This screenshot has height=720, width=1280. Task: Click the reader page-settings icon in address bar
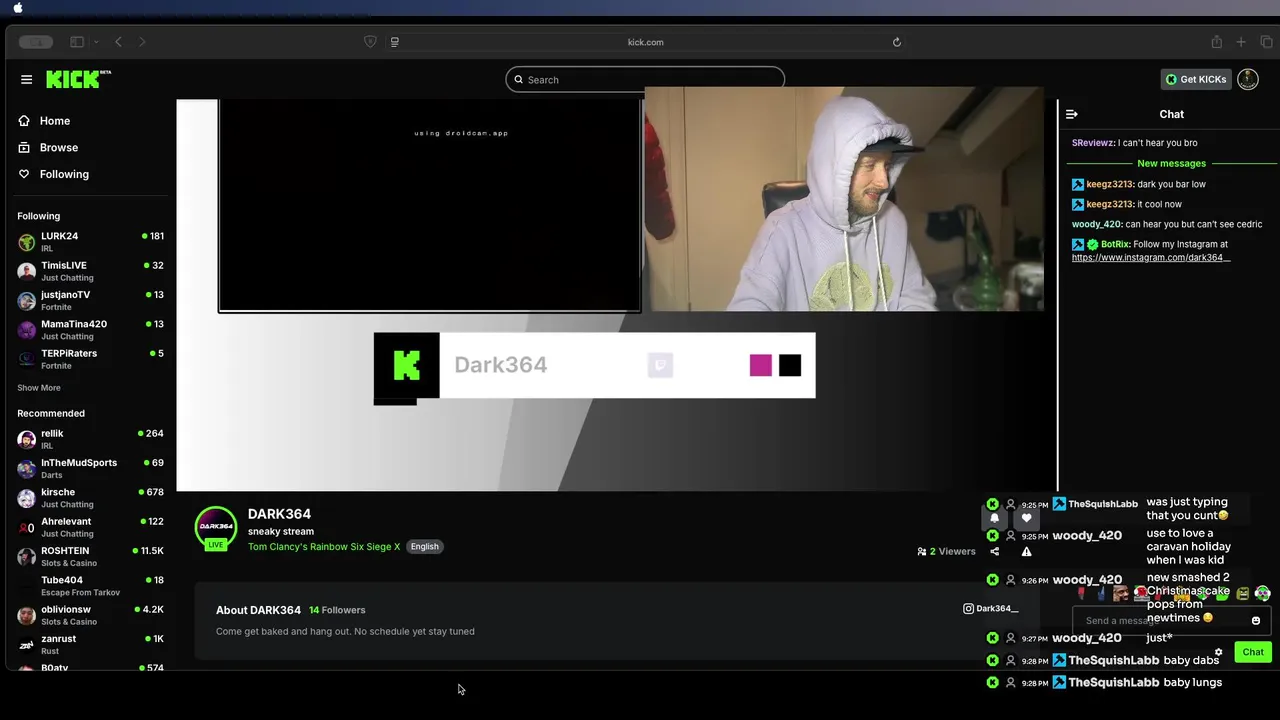pyautogui.click(x=395, y=42)
